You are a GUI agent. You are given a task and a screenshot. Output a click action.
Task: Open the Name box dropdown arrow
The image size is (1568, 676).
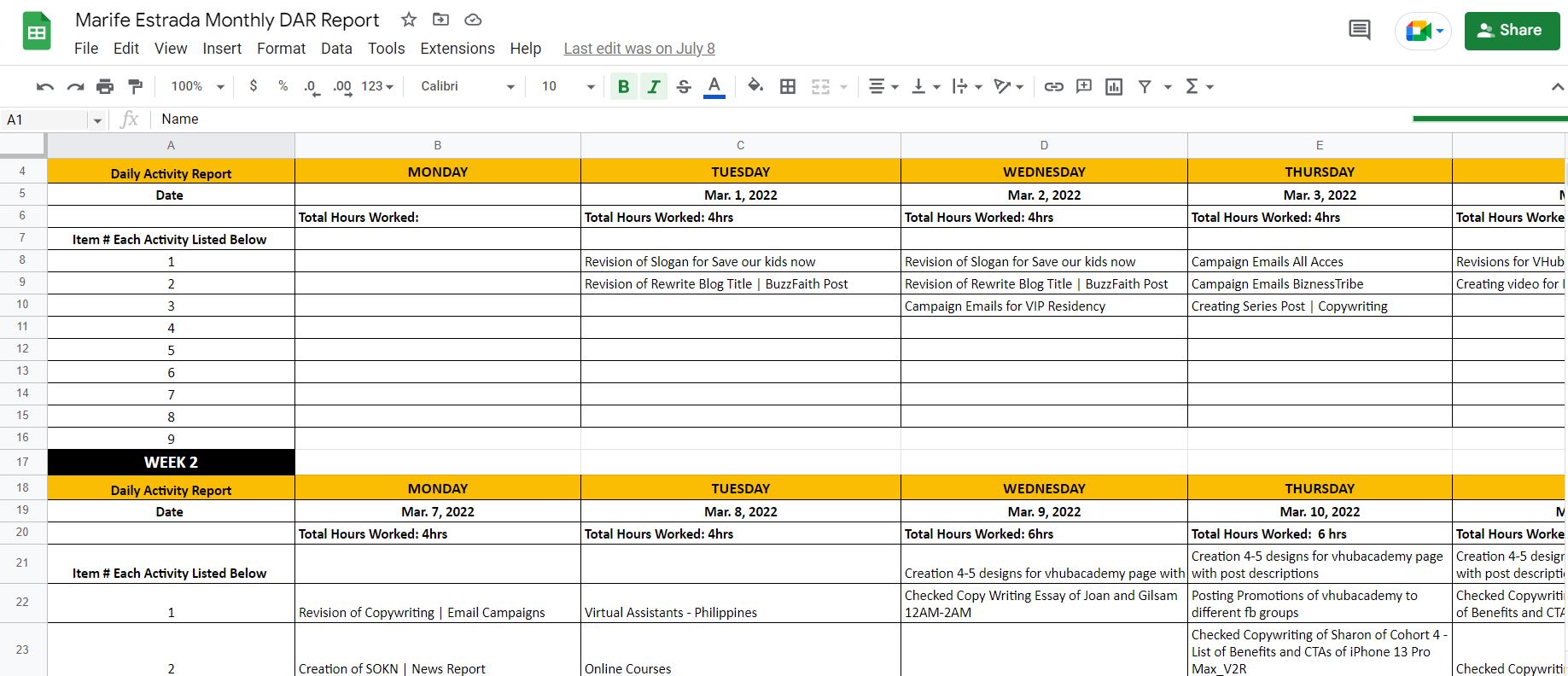pyautogui.click(x=97, y=120)
